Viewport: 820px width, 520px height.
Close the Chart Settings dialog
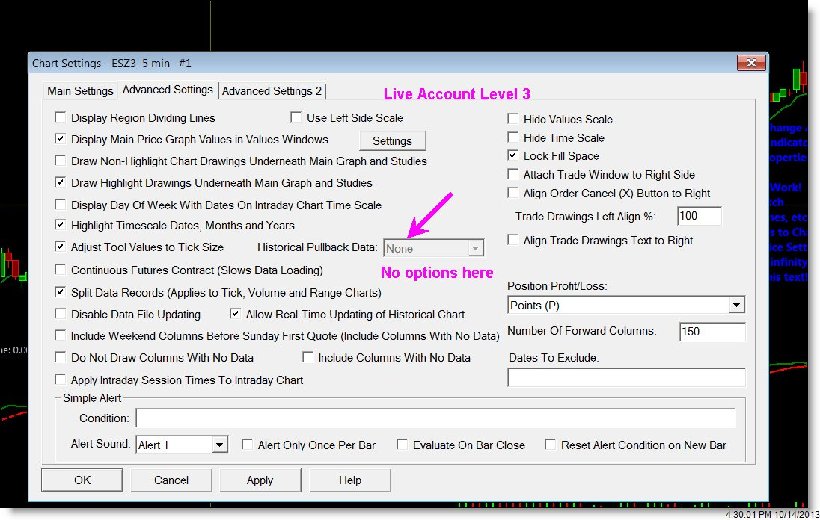coord(751,63)
